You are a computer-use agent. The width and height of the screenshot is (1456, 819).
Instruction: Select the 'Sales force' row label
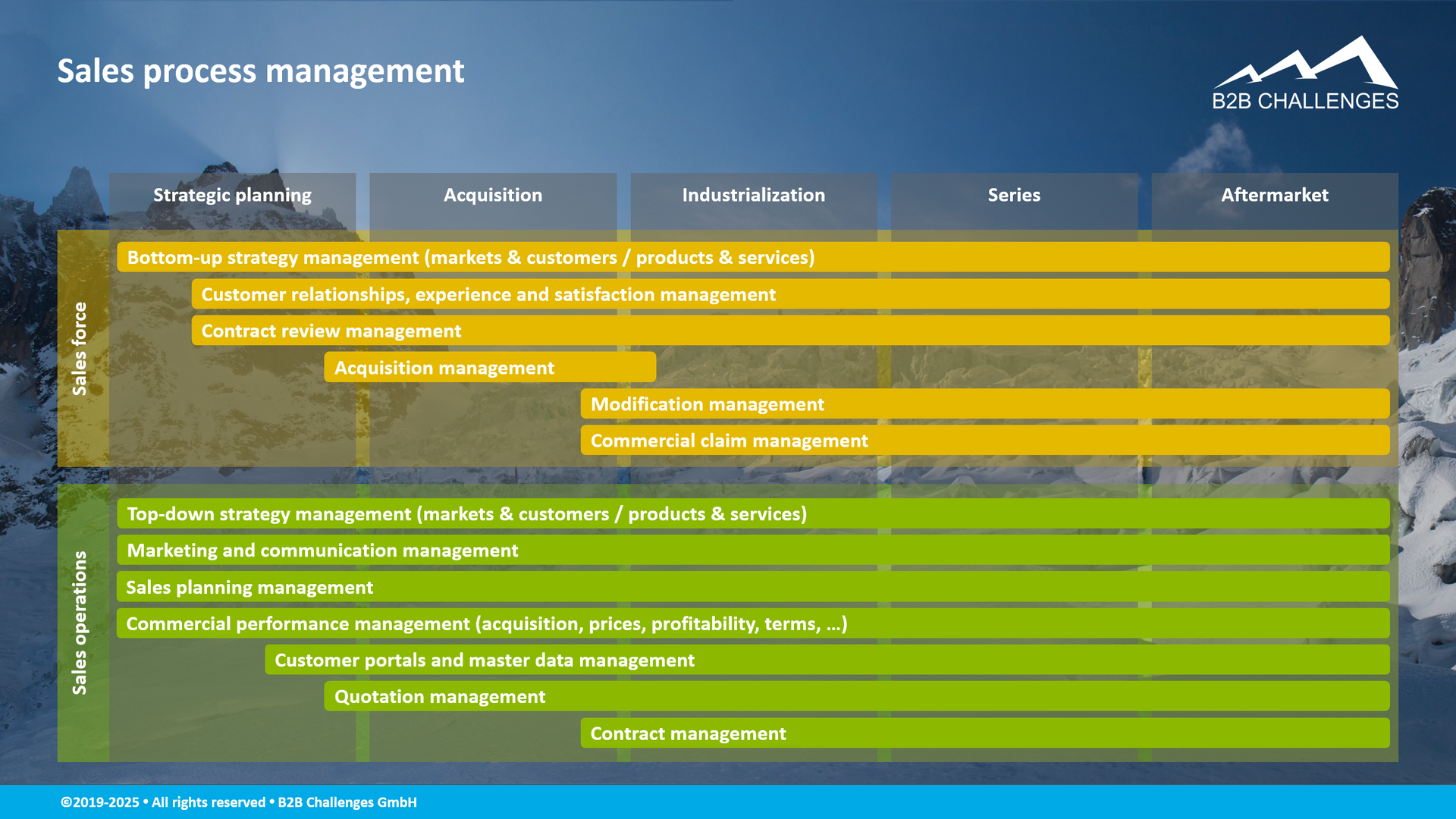click(81, 349)
